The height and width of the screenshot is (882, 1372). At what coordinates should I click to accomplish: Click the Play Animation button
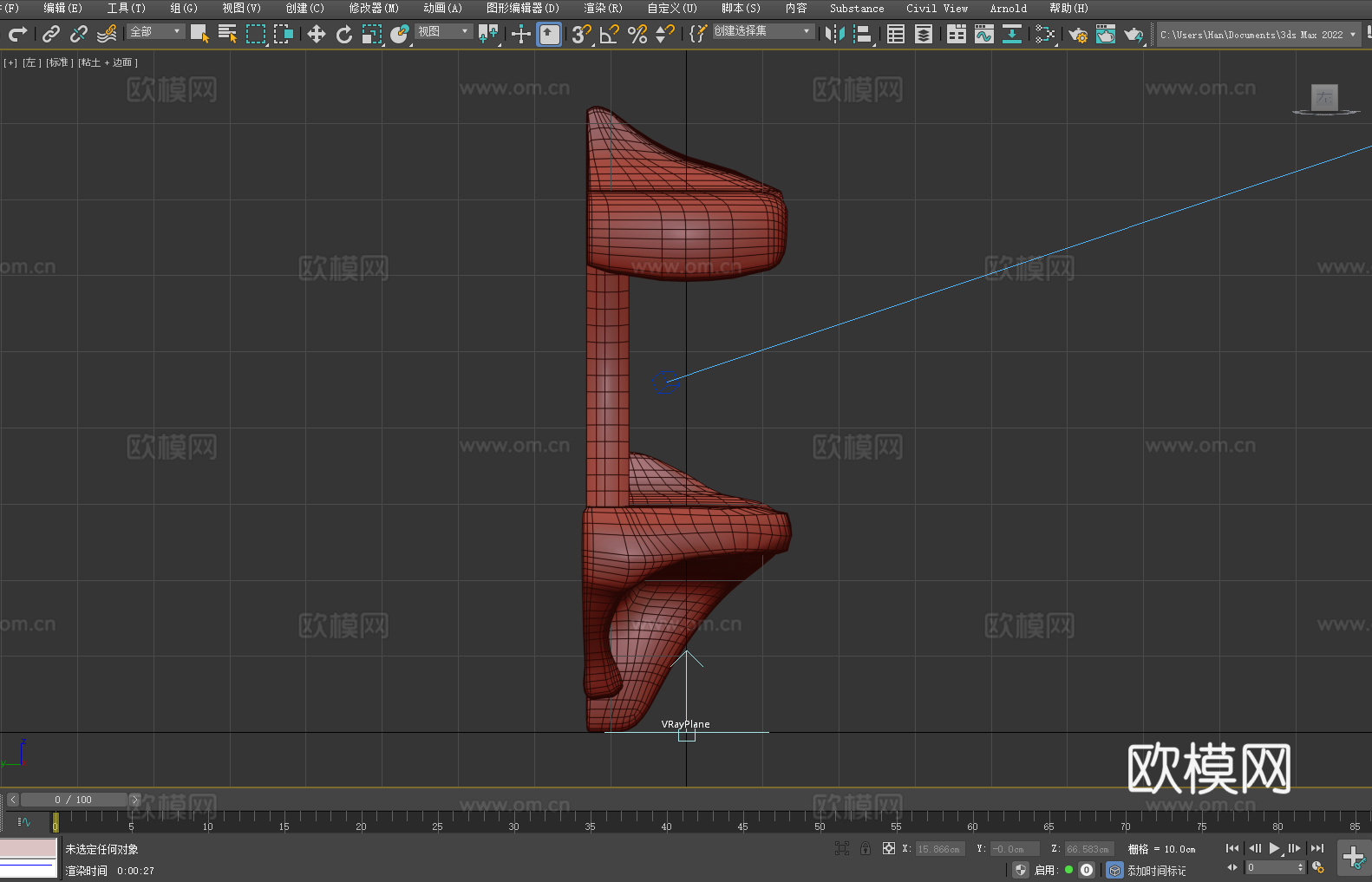pos(1275,848)
